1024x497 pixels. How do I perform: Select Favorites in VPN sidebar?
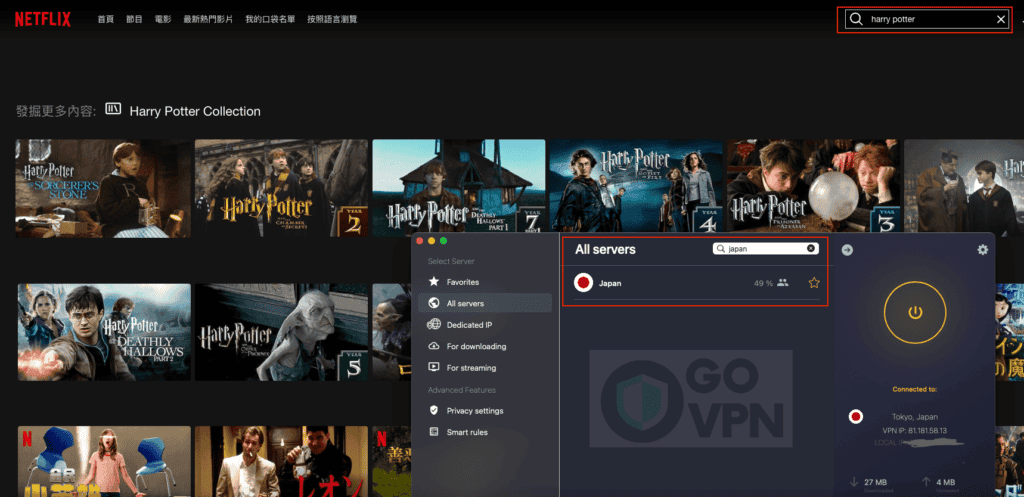[x=485, y=282]
